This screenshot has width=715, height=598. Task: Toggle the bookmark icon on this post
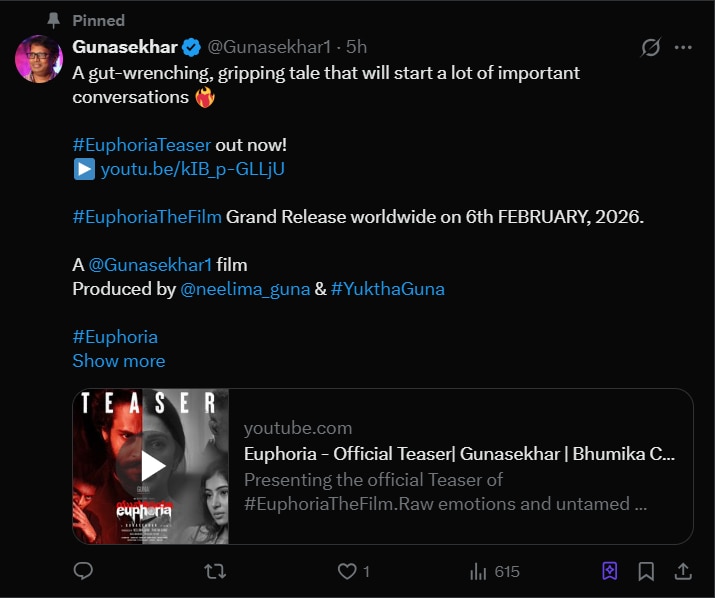[646, 571]
